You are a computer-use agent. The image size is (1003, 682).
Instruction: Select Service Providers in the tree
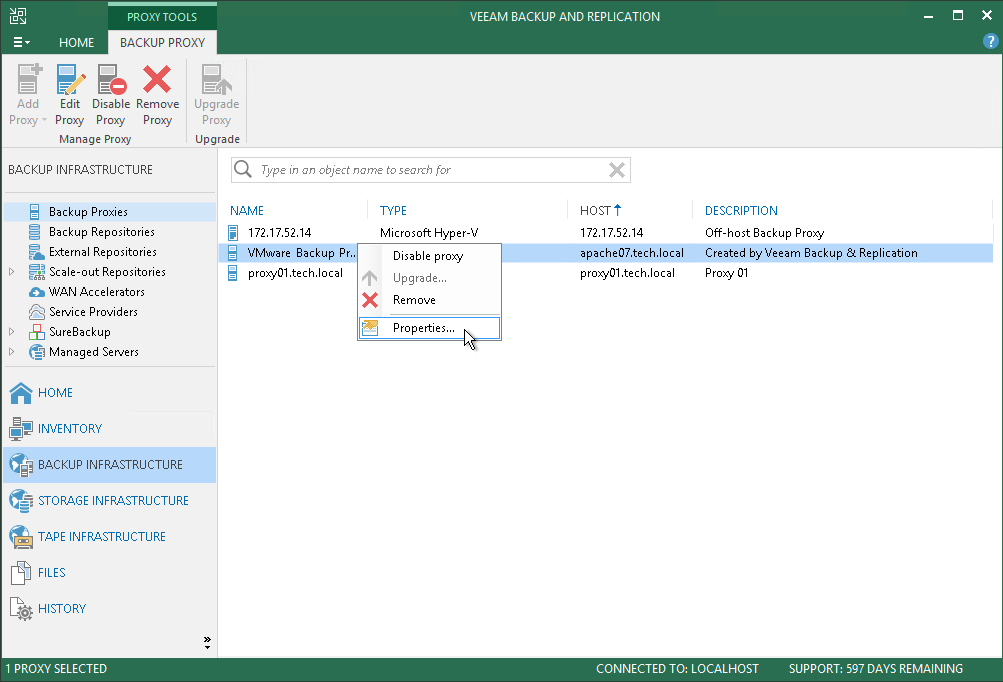click(93, 312)
